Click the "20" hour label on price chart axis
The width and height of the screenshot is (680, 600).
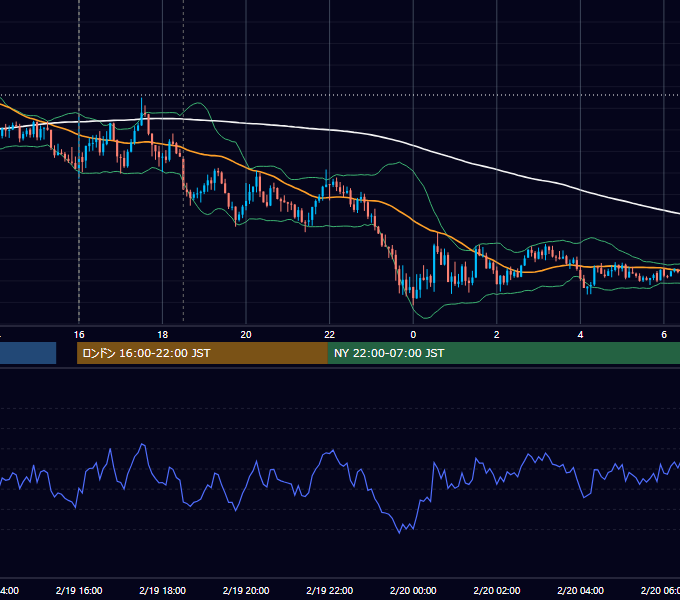point(246,335)
